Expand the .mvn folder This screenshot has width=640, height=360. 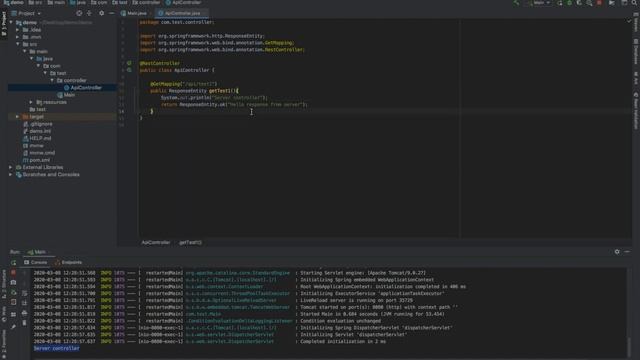(x=18, y=37)
